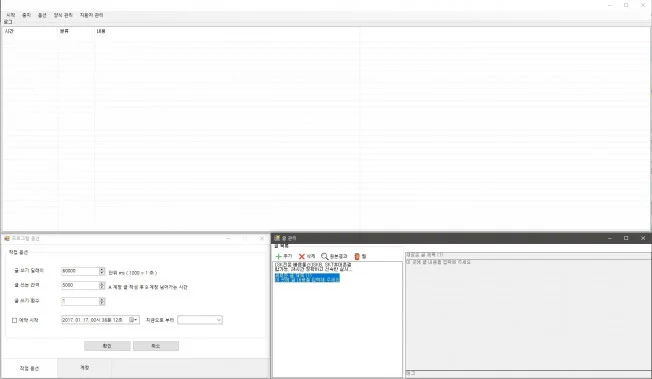Open the calendar picker in the date field
Screen dimensions: 652x379
[x=133, y=320]
